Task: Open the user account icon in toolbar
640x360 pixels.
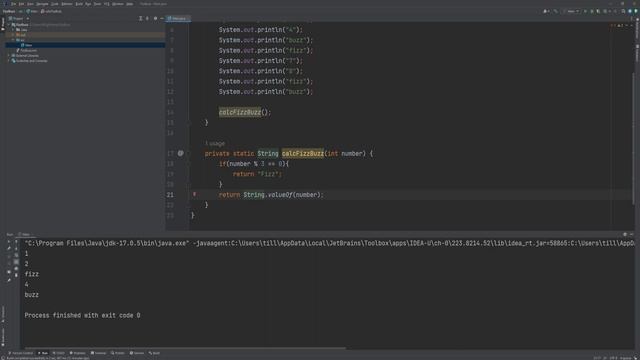Action: (x=546, y=11)
